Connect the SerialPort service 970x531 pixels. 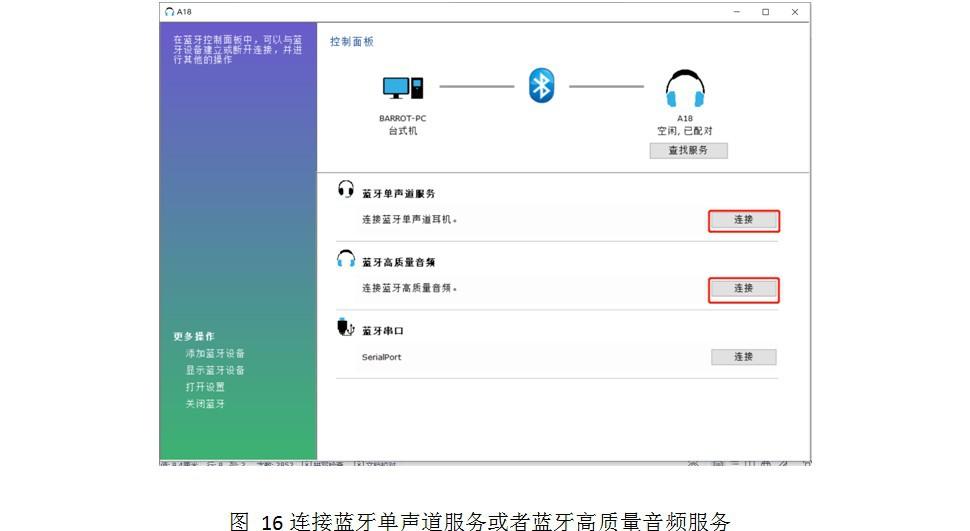(x=743, y=357)
